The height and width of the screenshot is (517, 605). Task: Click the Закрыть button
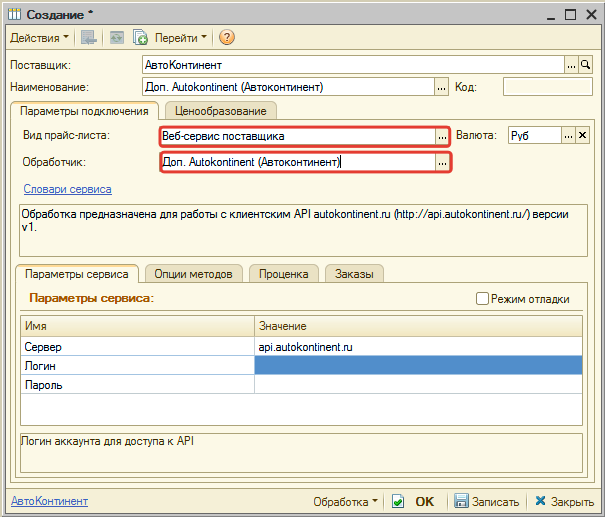564,502
